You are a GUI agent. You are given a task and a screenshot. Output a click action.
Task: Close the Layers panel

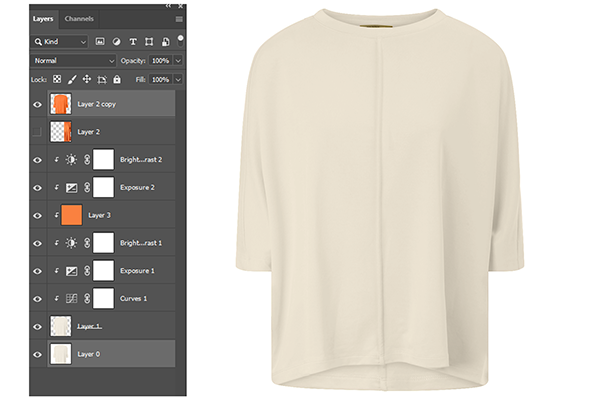click(x=181, y=6)
